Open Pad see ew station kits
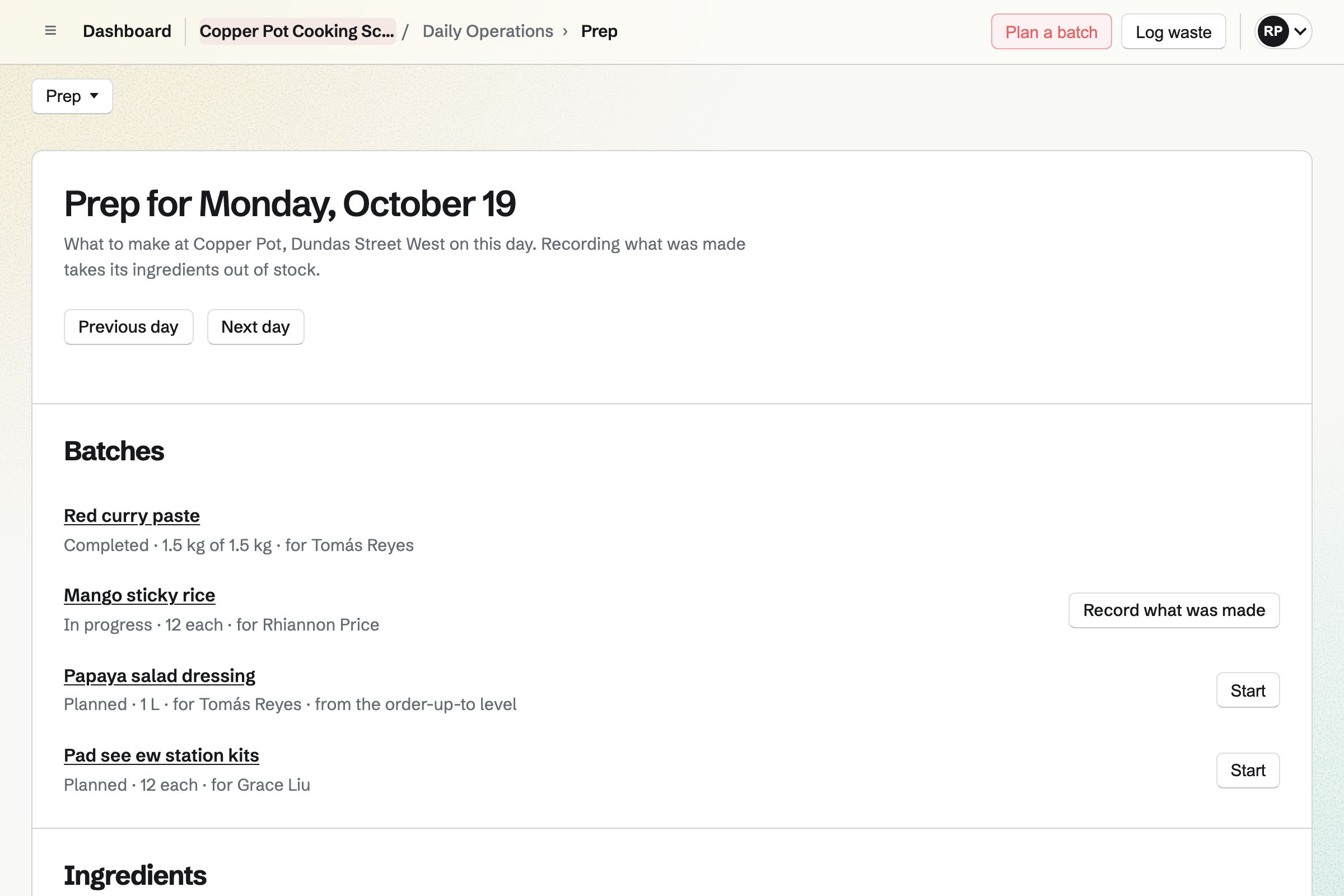1344x896 pixels. coord(161,755)
